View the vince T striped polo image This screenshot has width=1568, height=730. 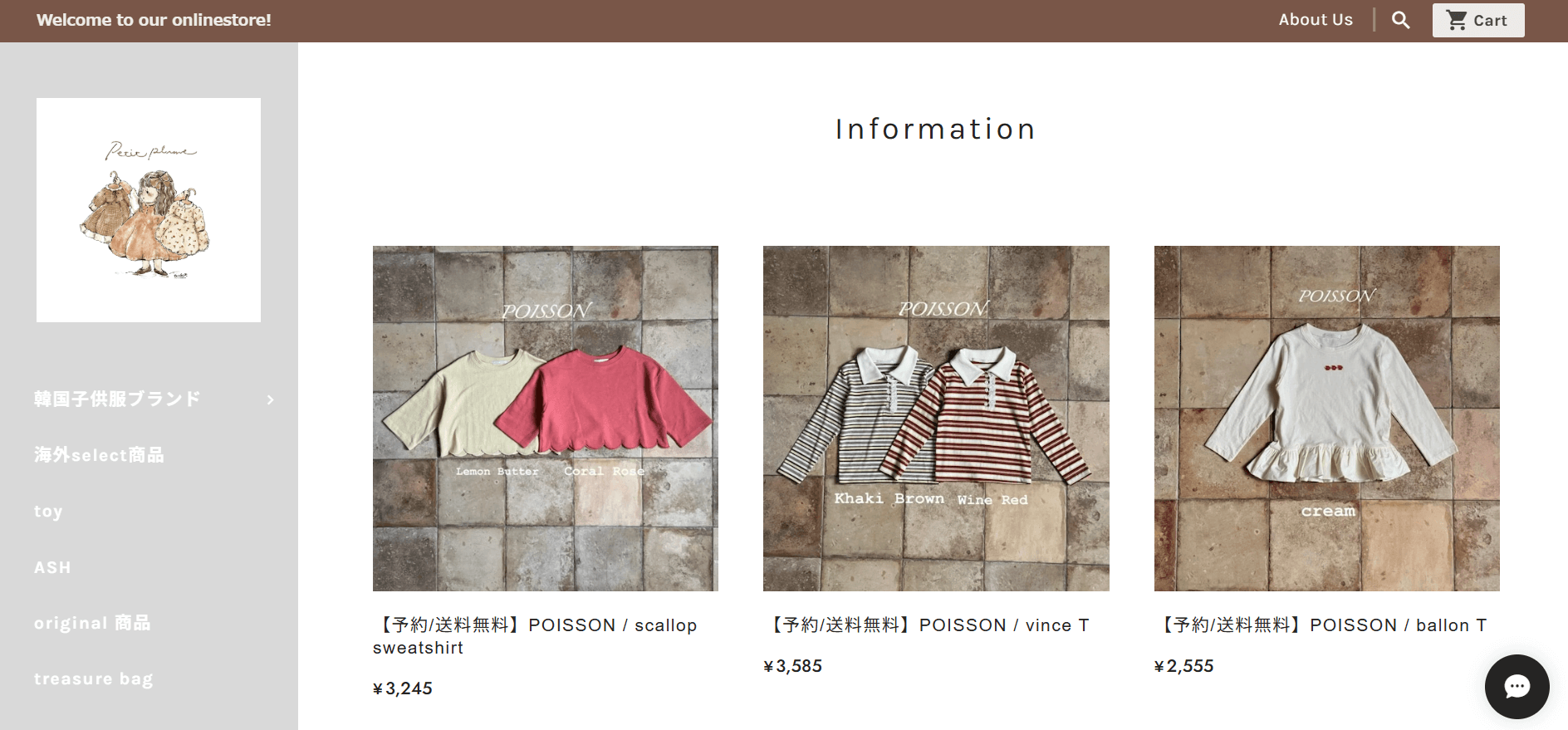click(936, 419)
